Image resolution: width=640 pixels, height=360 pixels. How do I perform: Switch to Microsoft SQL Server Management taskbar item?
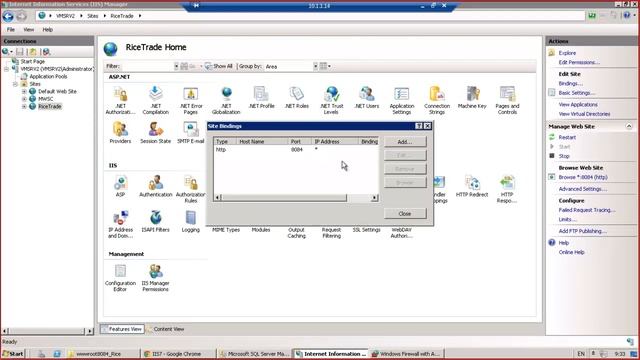254,354
